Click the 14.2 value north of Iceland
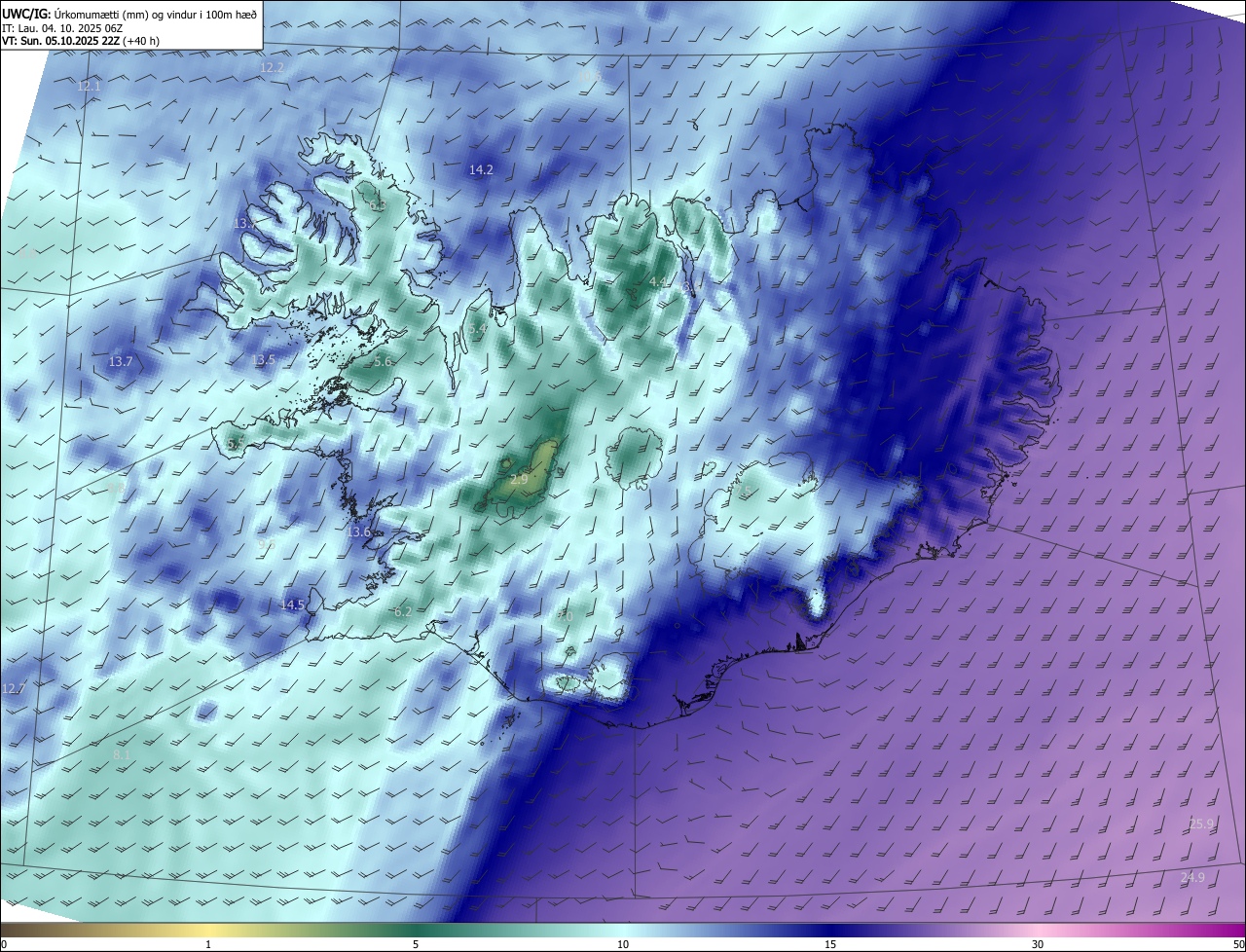 (481, 169)
